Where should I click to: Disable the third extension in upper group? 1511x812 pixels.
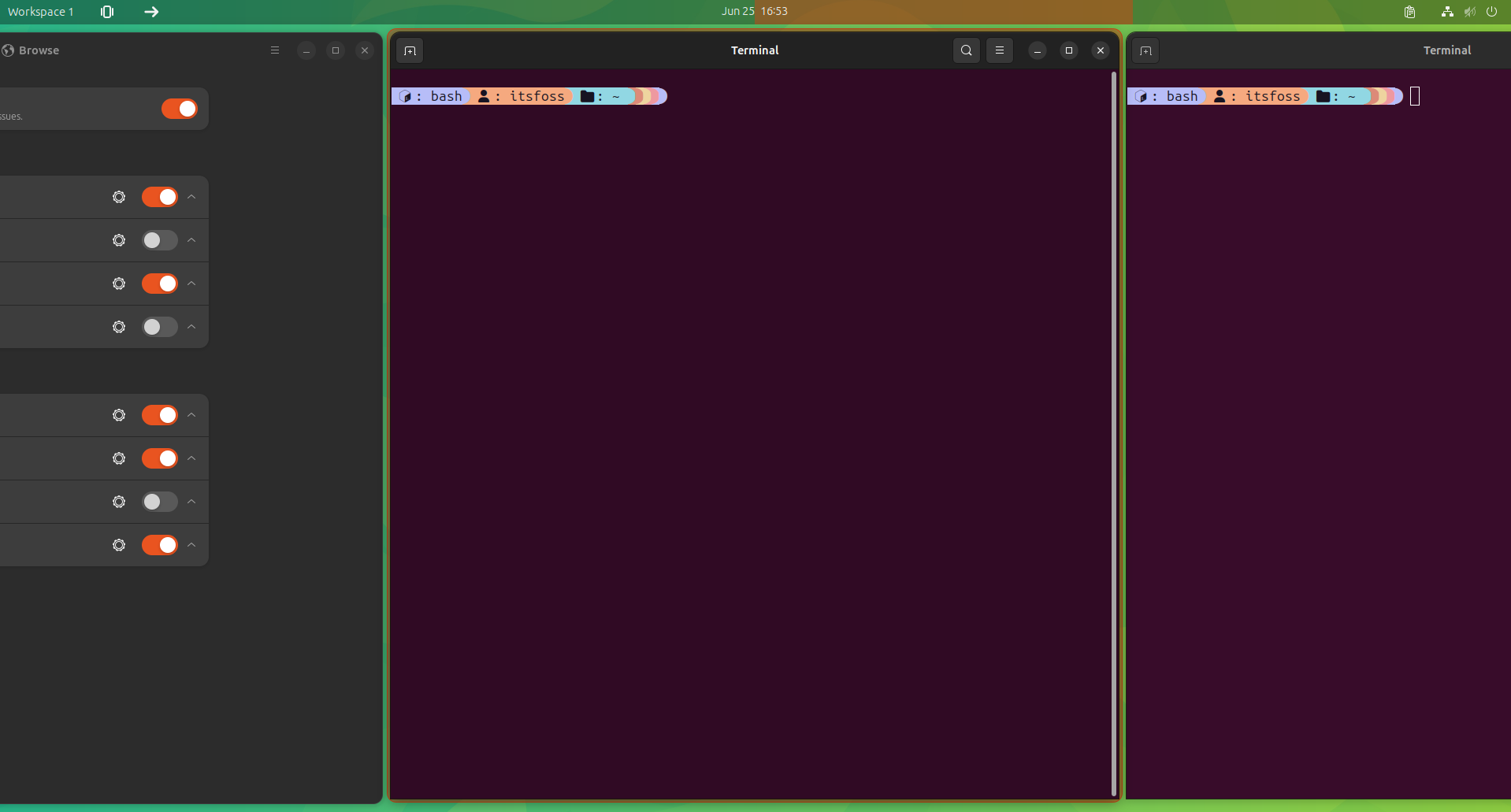click(160, 284)
